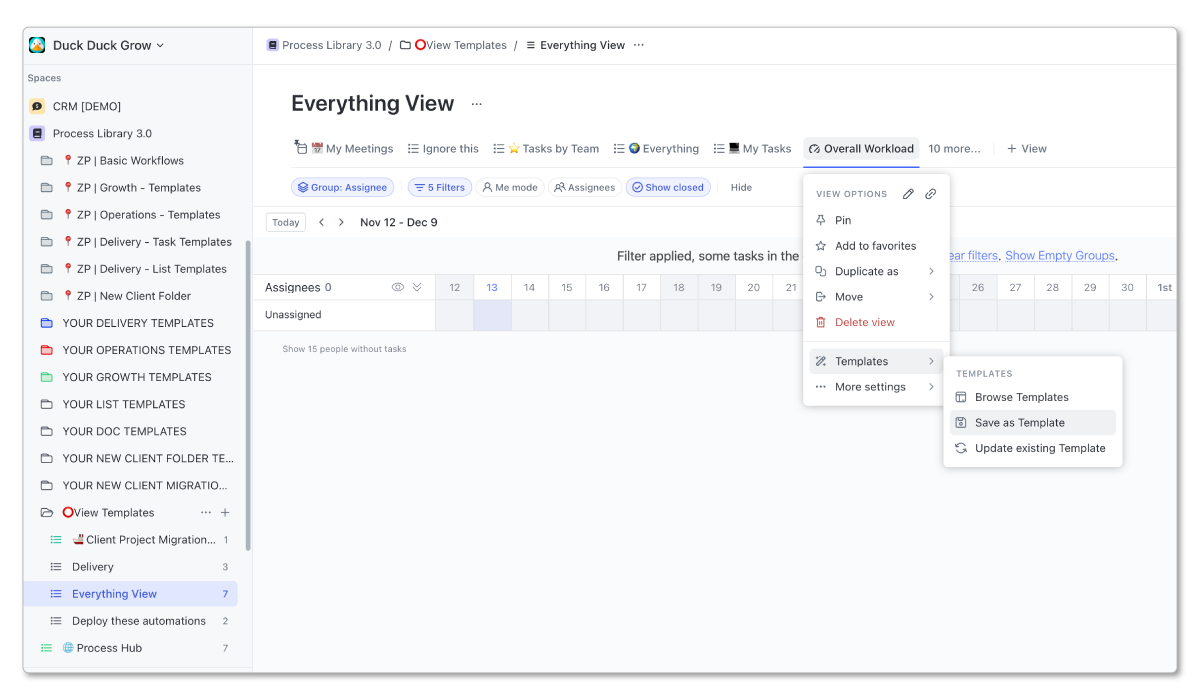Open the Group: Assignee grouping icon
The width and height of the screenshot is (1200, 700).
[302, 187]
